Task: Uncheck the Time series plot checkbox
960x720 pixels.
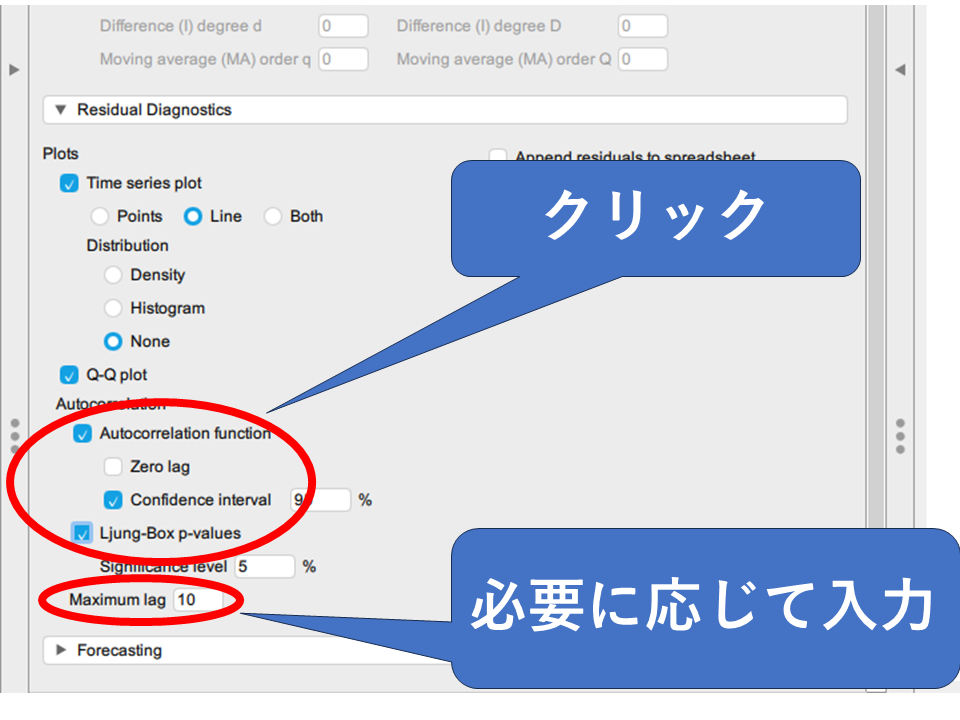Action: pos(69,184)
